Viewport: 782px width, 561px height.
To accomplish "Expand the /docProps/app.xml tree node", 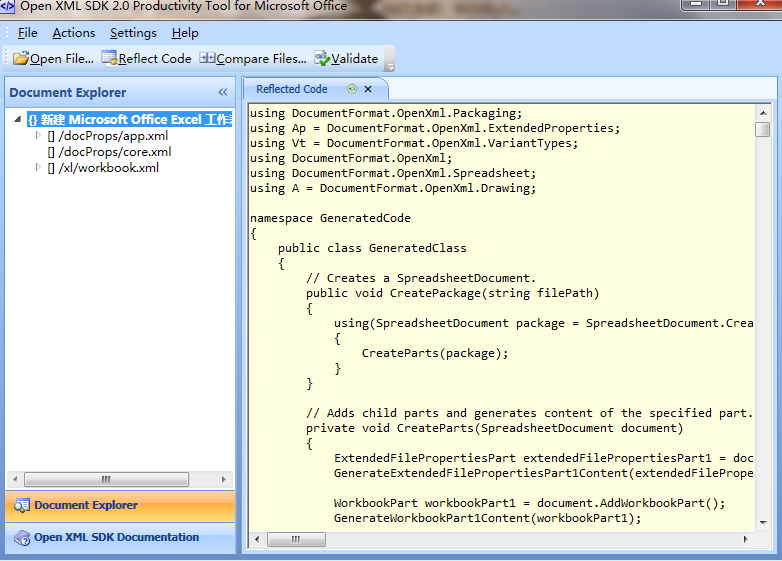I will [38, 136].
